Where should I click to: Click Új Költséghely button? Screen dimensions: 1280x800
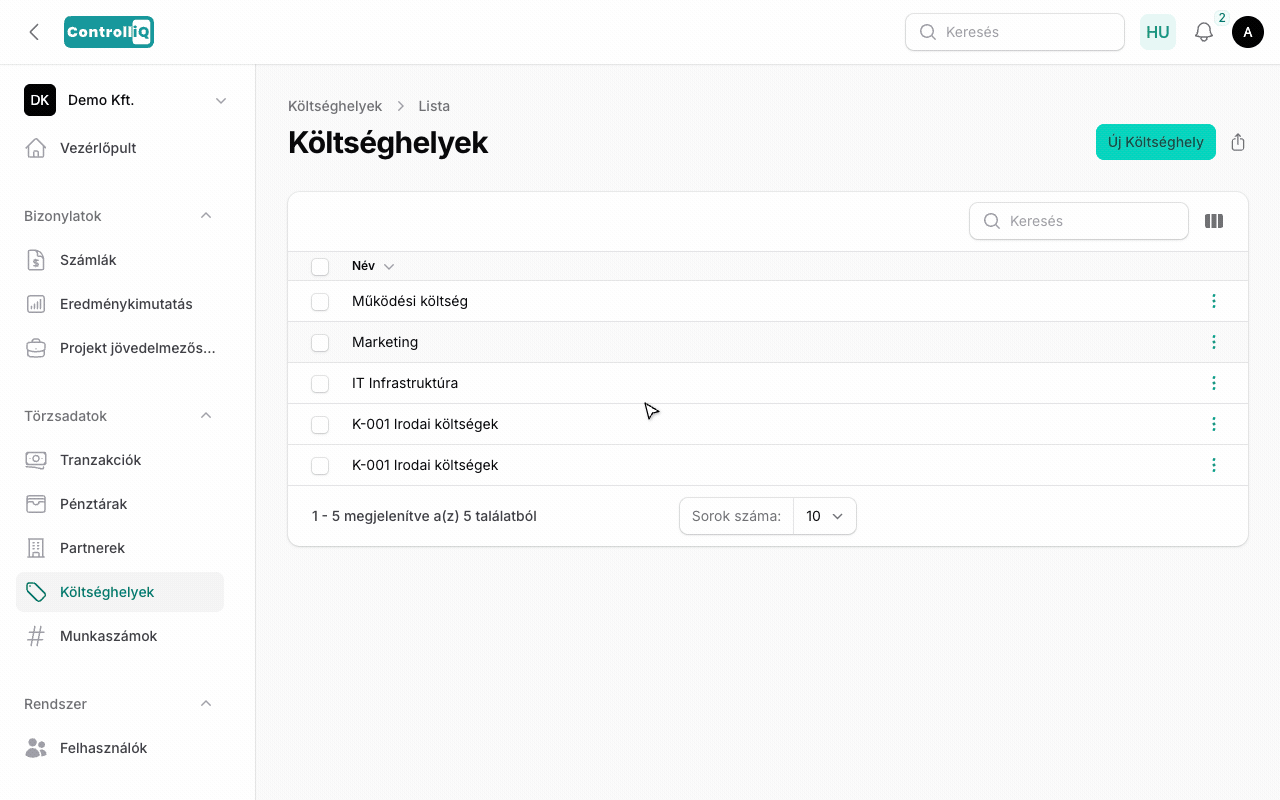(x=1156, y=142)
